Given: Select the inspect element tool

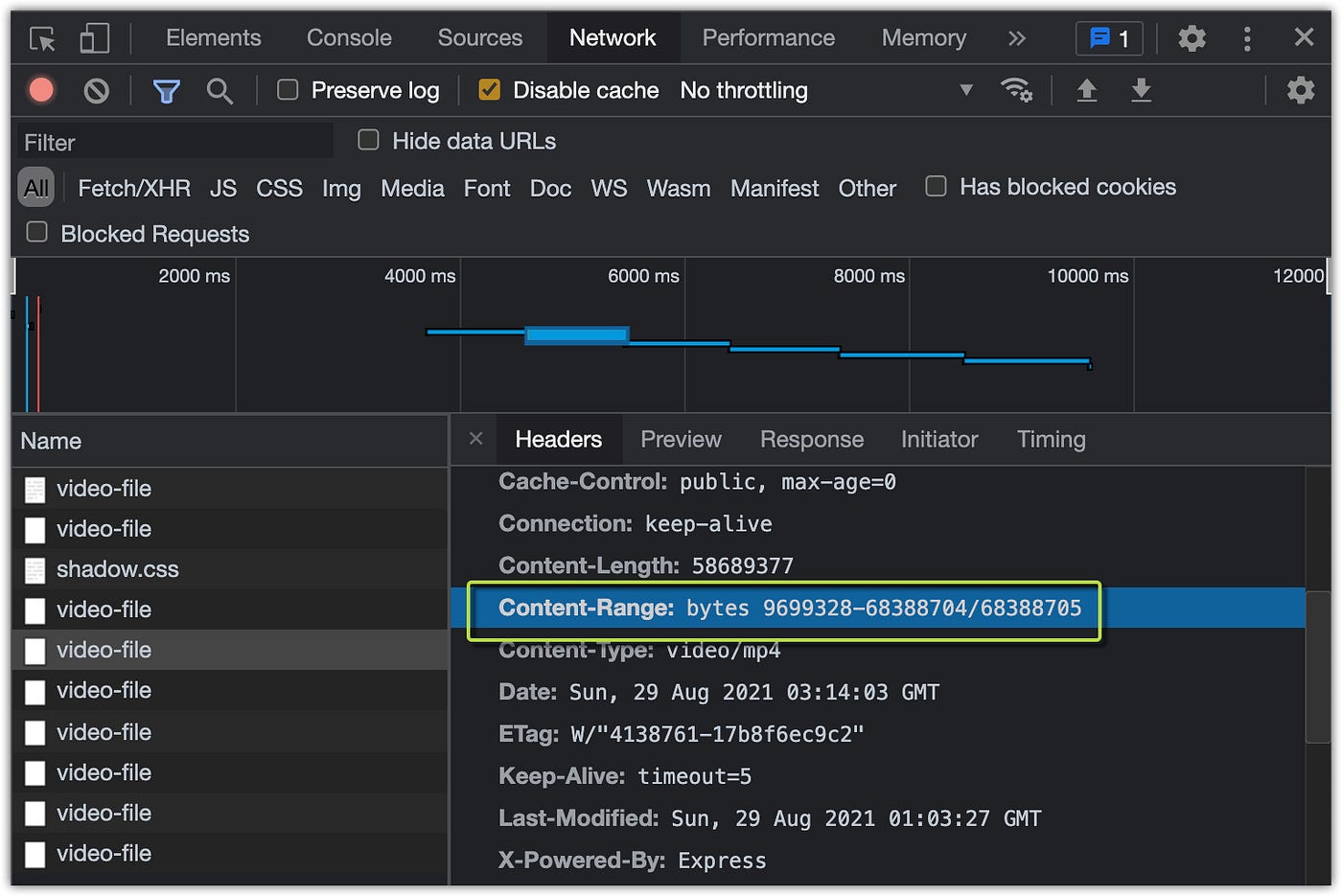Looking at the screenshot, I should (40, 37).
